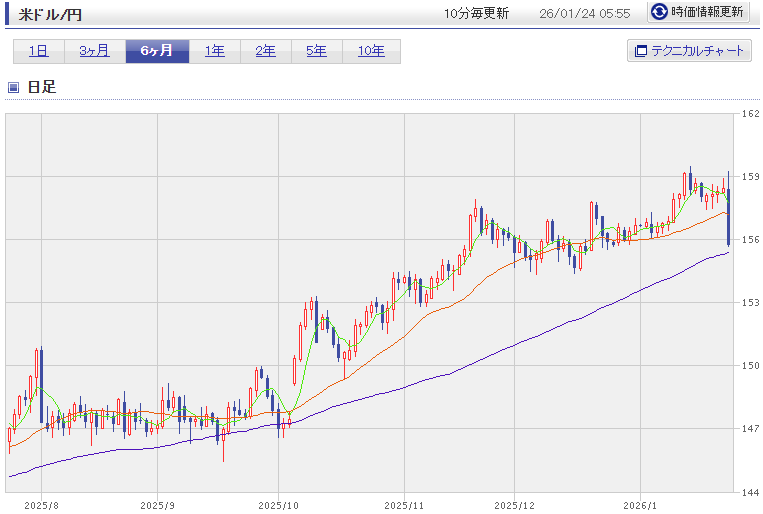The height and width of the screenshot is (514, 763).
Task: Click the 2025/10 label on the date axis
Action: tap(278, 506)
